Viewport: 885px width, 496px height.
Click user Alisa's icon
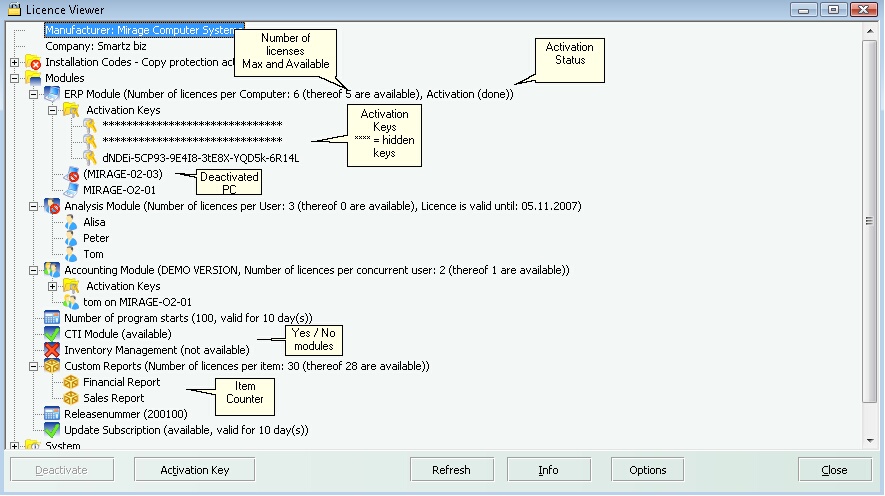pos(71,222)
